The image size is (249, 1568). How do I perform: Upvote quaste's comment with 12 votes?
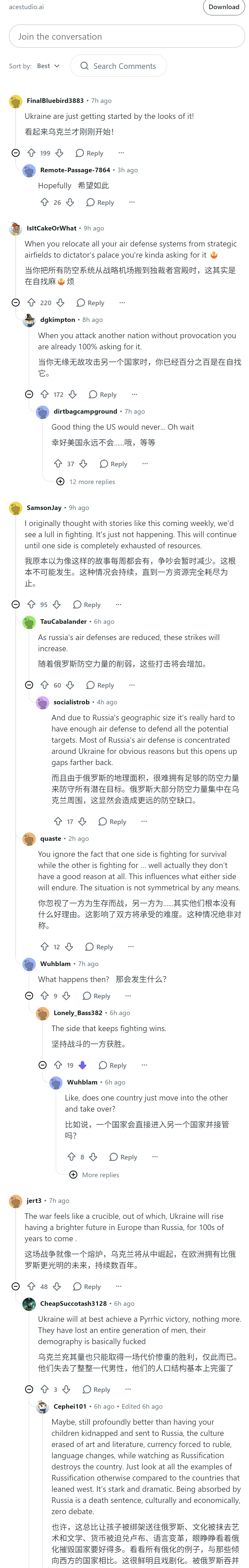coord(44,946)
